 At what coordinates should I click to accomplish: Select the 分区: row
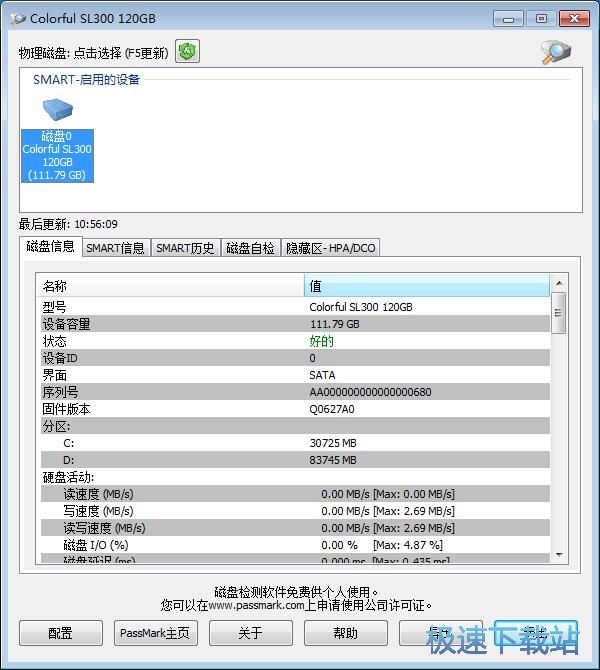(x=295, y=426)
